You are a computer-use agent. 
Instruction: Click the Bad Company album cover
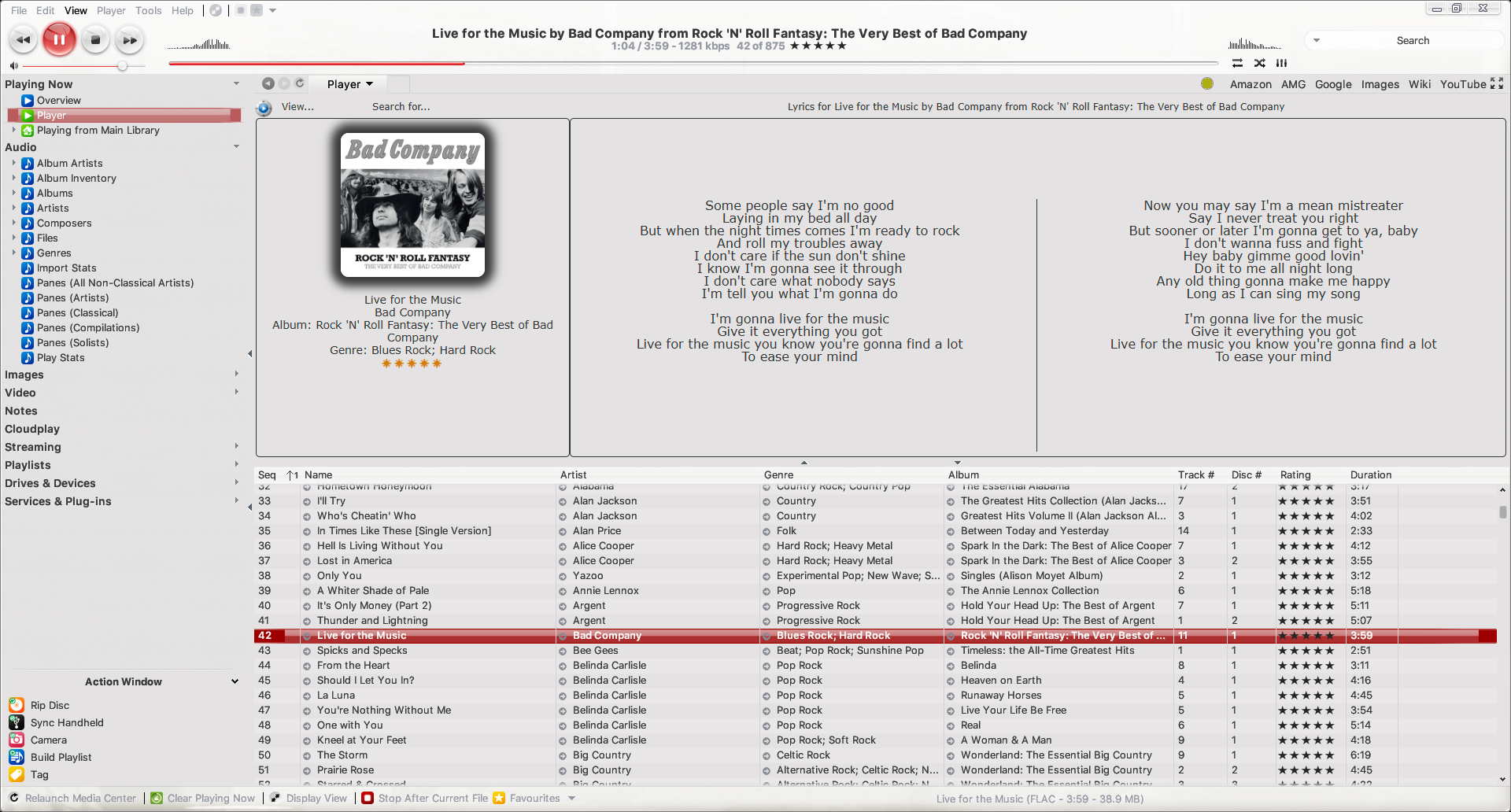point(412,205)
